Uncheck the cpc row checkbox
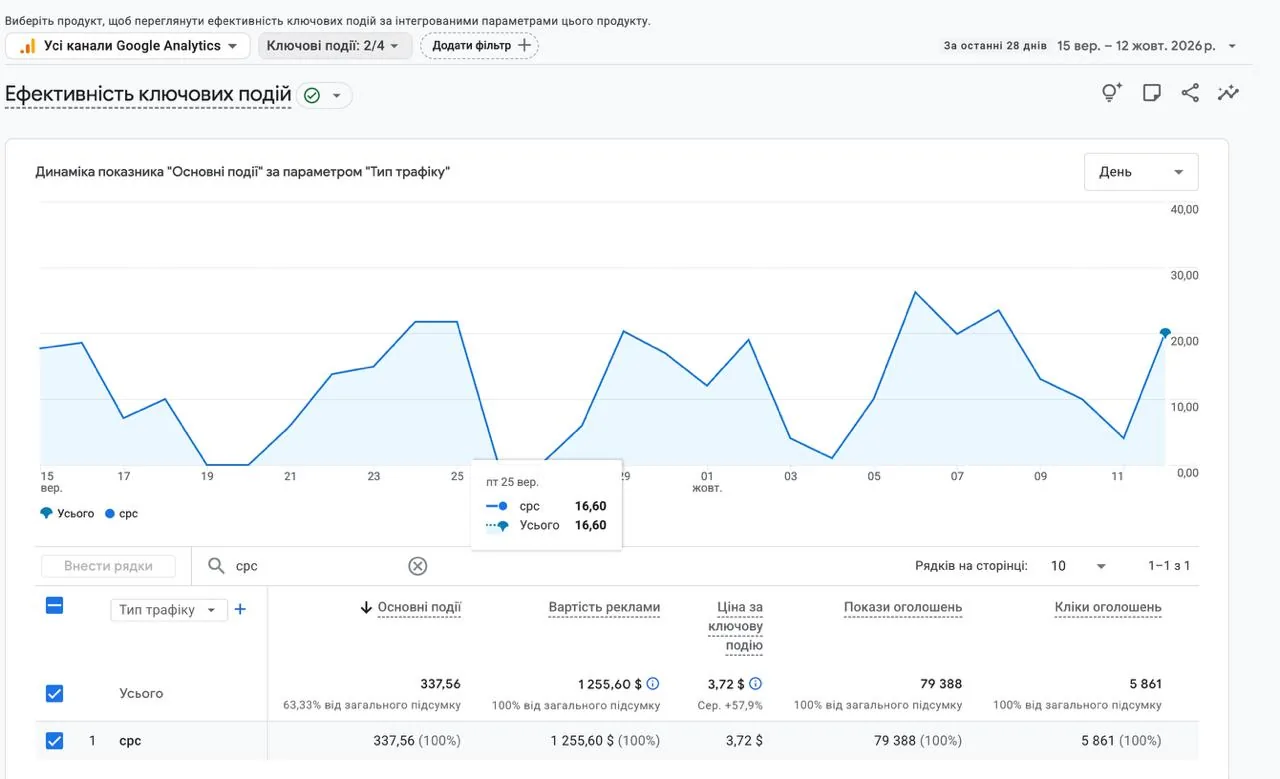Screen dimensions: 1280x779 click(55, 741)
